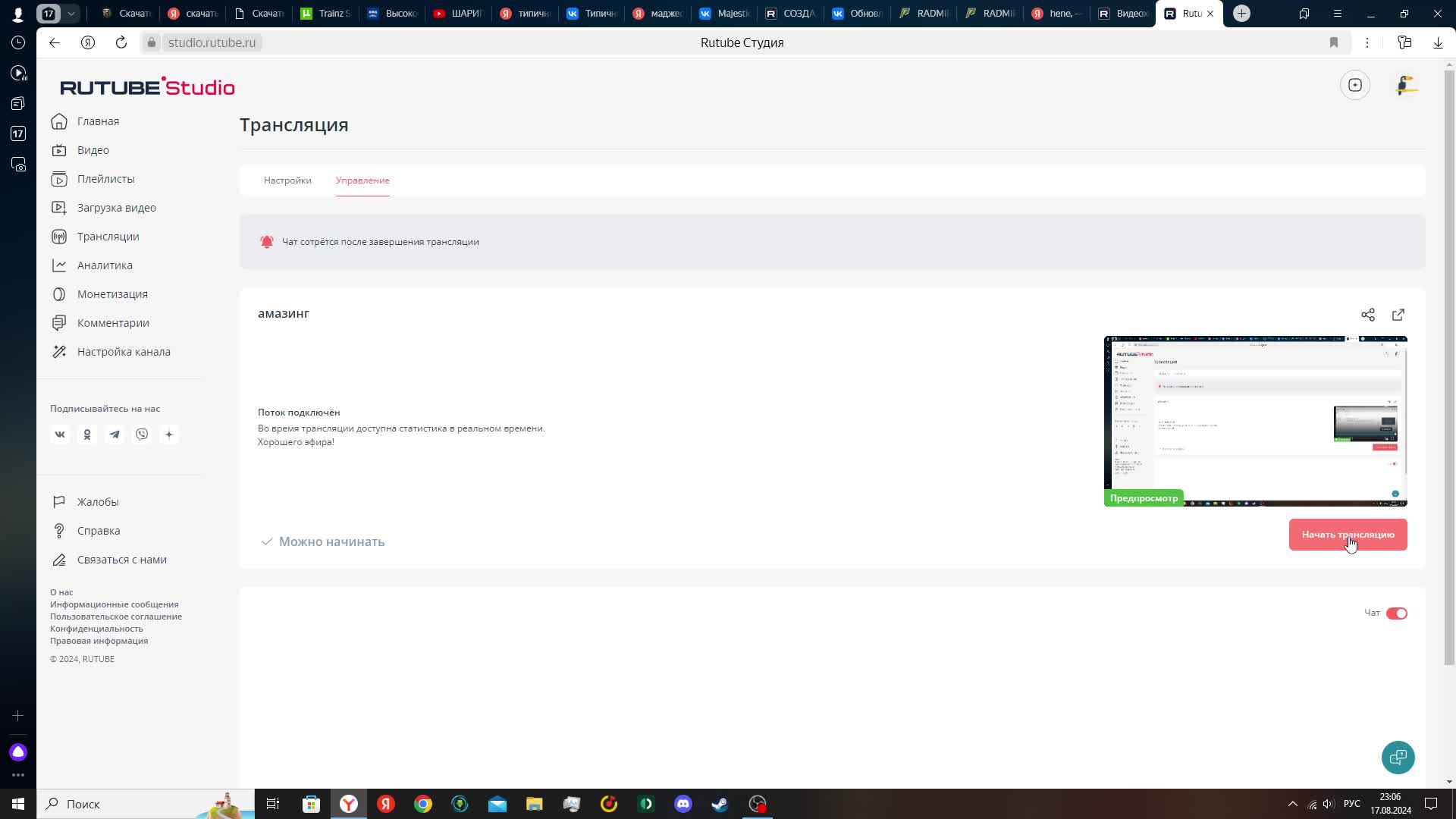
Task: Open browser three-dot menu
Action: click(x=1367, y=42)
